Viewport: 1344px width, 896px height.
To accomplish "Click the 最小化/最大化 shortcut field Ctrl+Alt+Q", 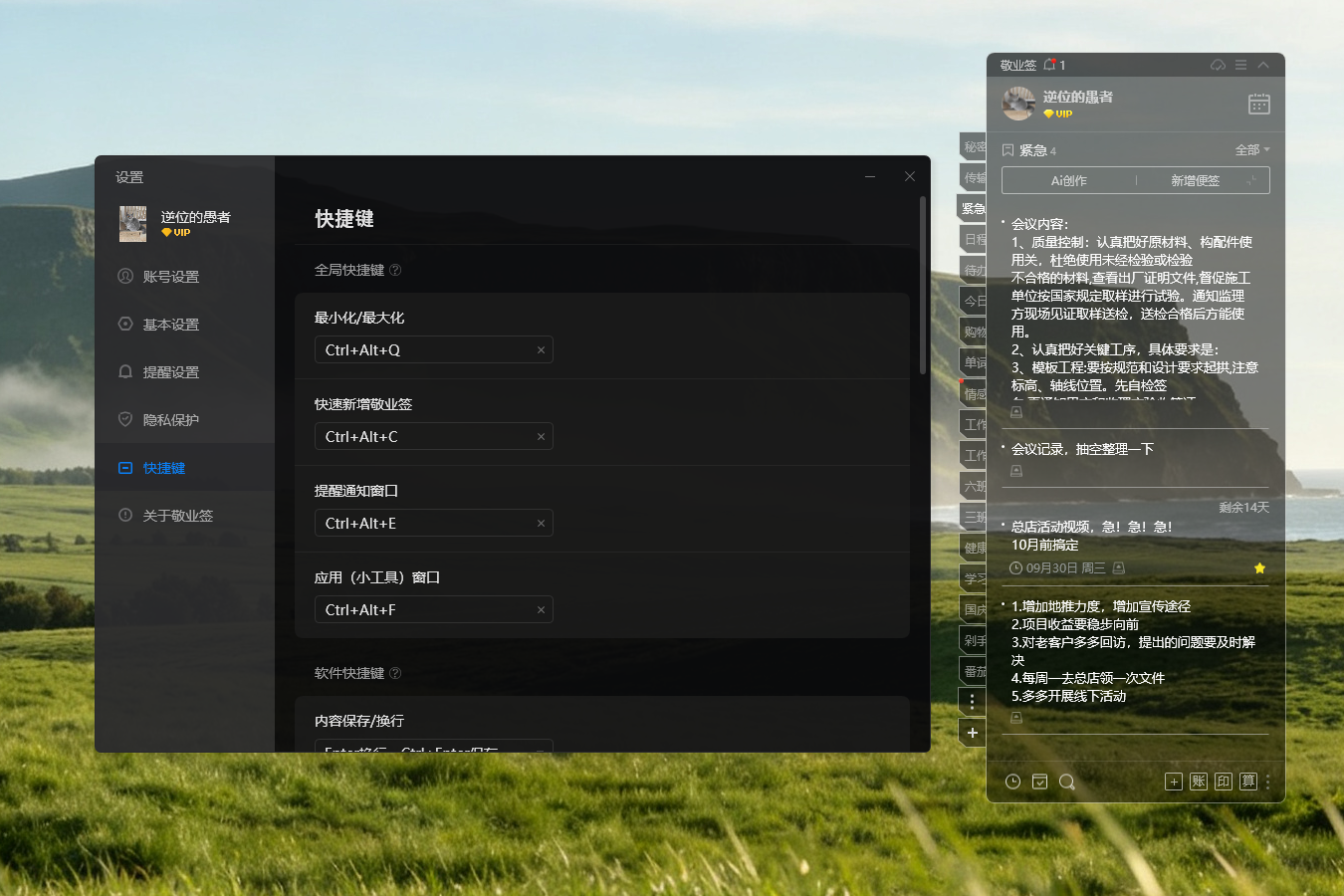I will 433,350.
